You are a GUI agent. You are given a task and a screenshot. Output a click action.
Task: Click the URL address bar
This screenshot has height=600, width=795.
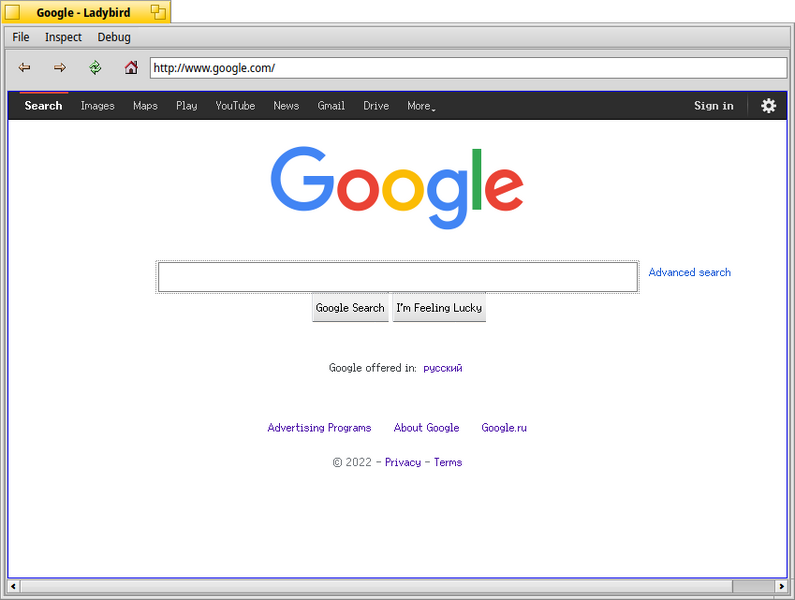(468, 68)
